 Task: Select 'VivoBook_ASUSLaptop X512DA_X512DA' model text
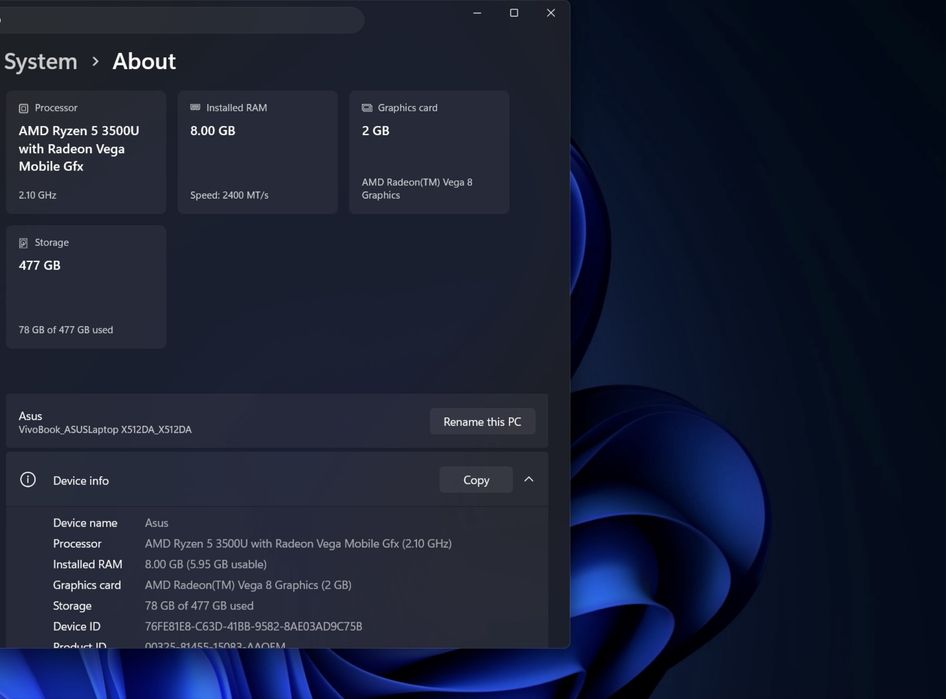105,429
